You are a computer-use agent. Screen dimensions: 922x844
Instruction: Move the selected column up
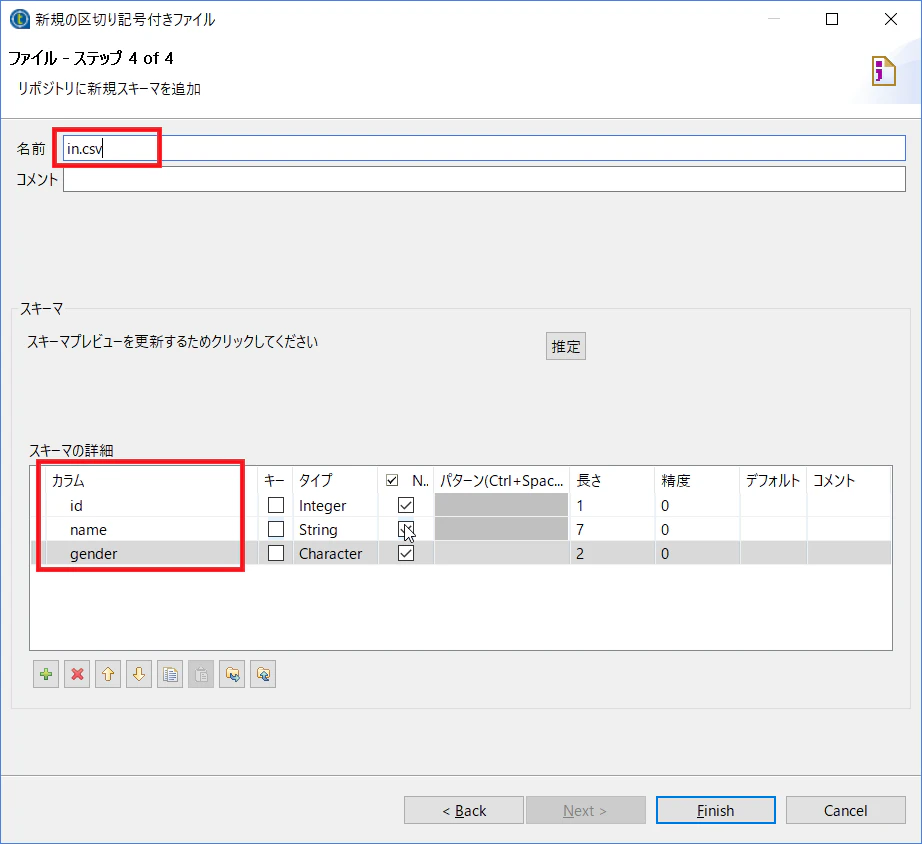(x=108, y=674)
